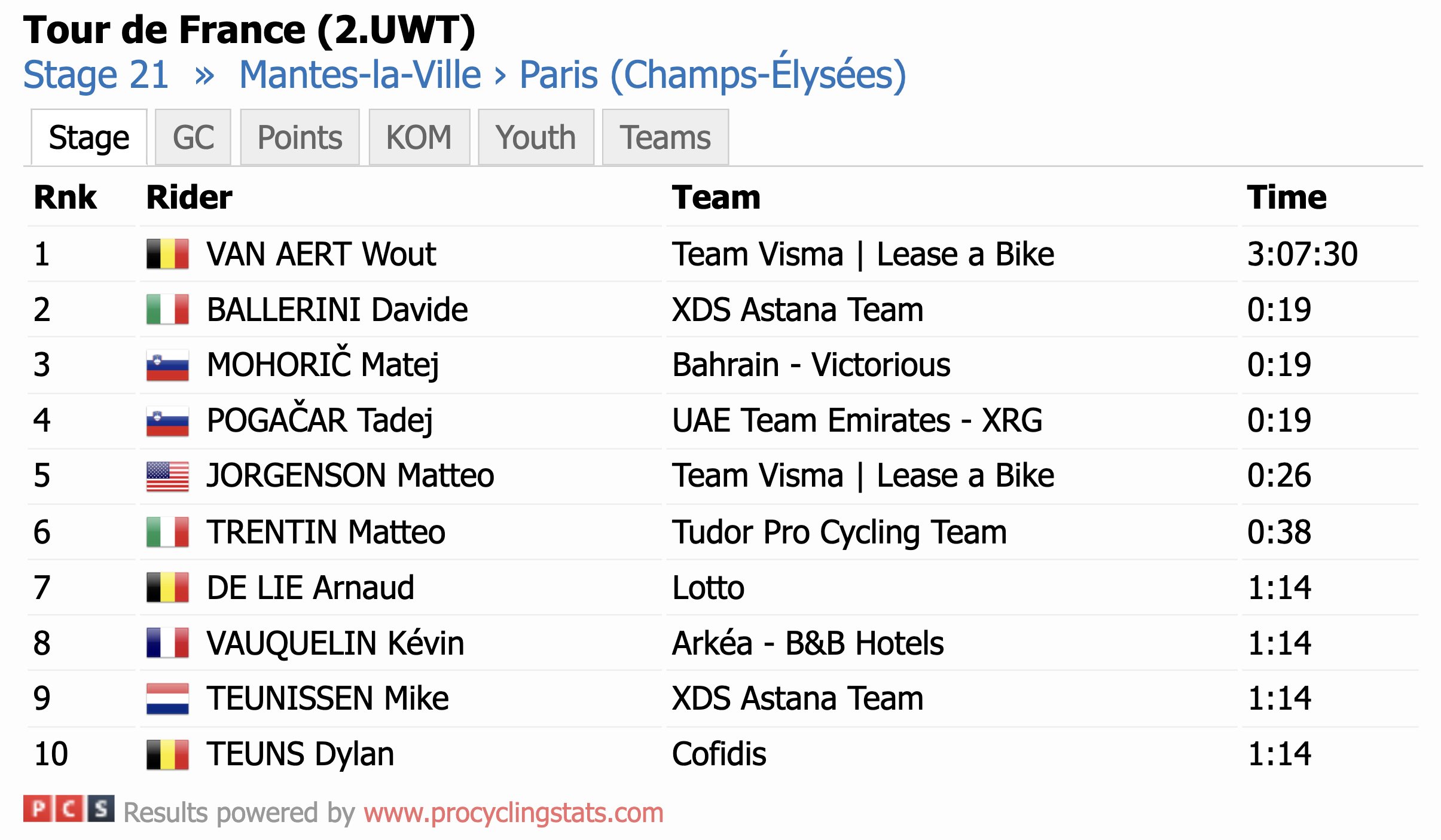Click the Italian flag next to BALLERINI Davide
Image resolution: width=1441 pixels, height=840 pixels.
click(x=167, y=309)
